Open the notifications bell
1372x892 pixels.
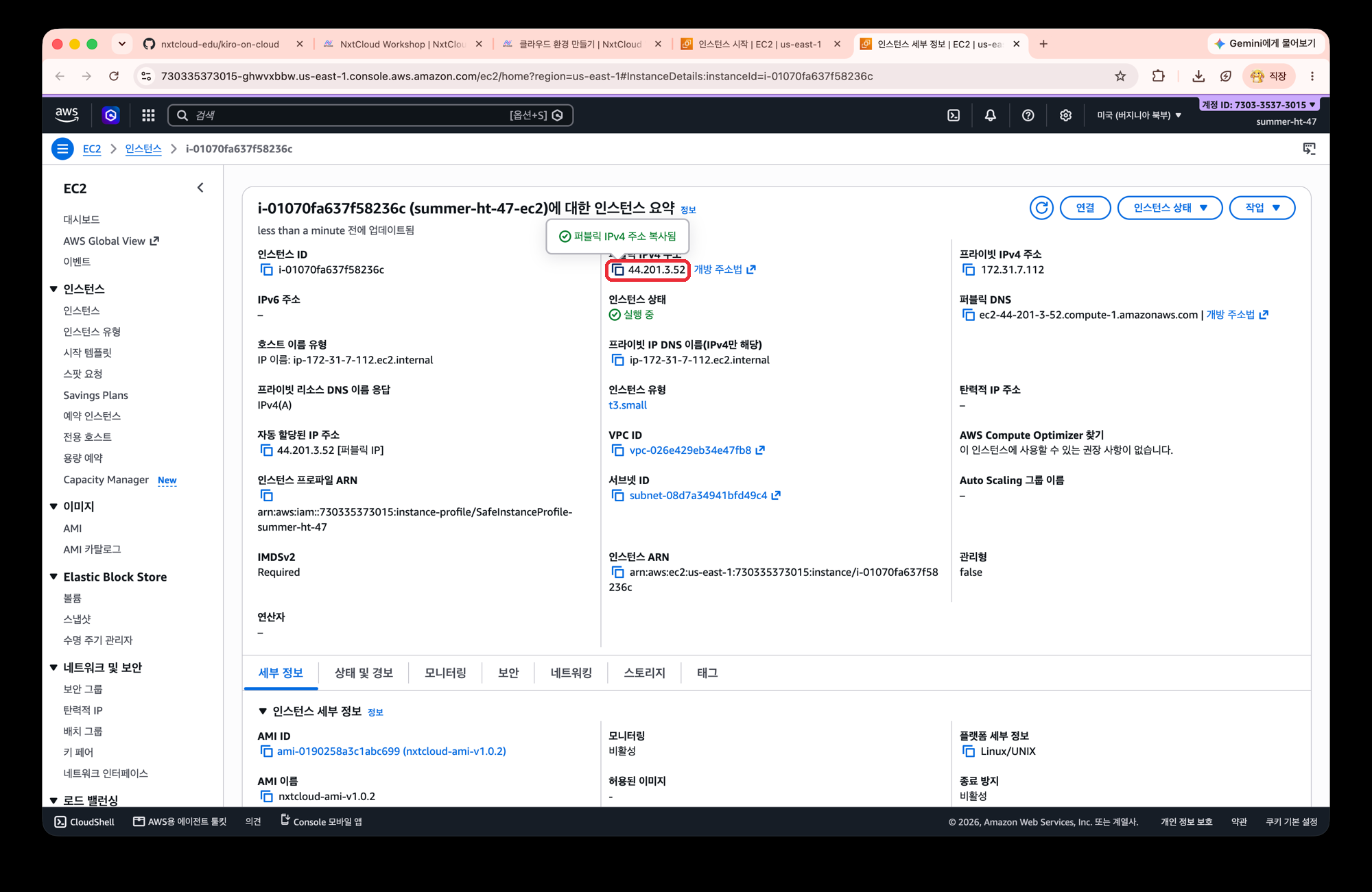point(990,115)
